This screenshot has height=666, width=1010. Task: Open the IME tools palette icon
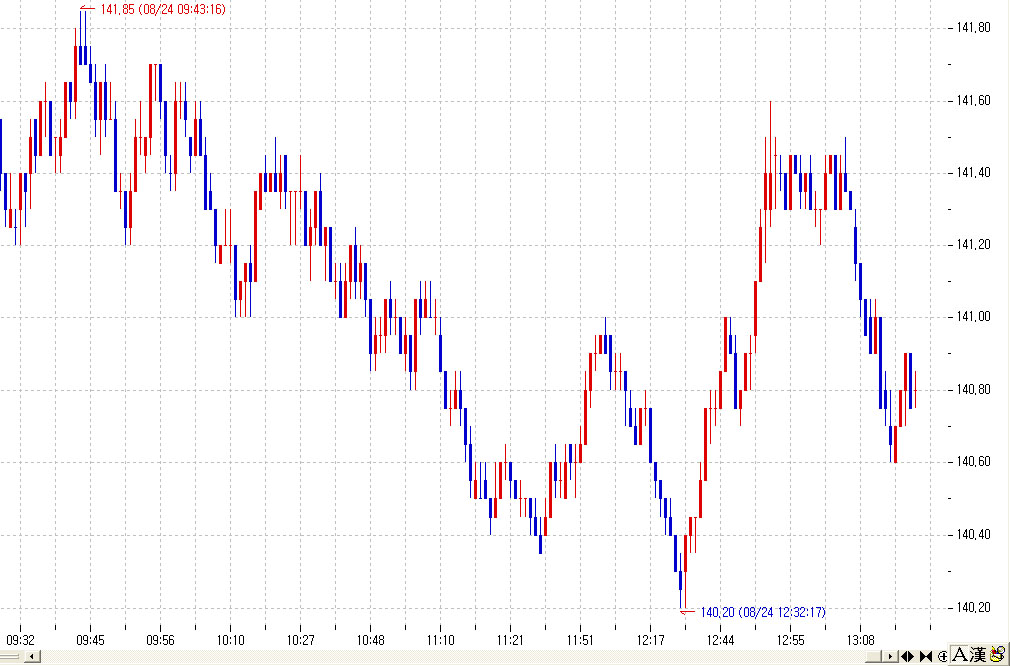[x=997, y=655]
